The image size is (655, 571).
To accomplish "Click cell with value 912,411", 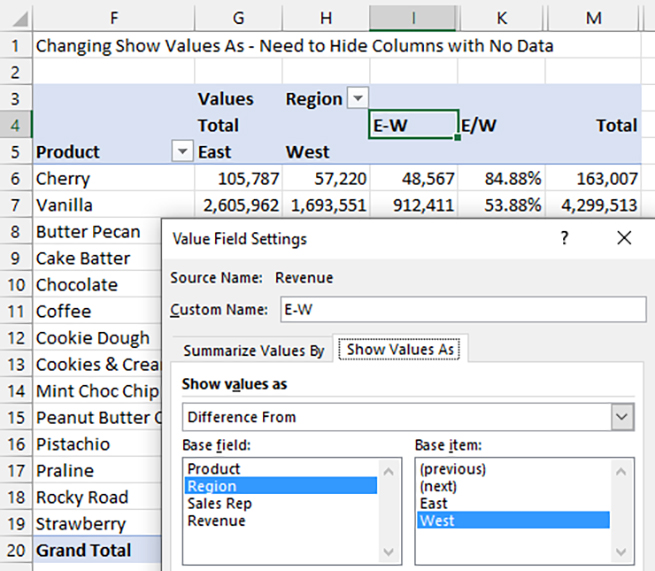I will (414, 205).
